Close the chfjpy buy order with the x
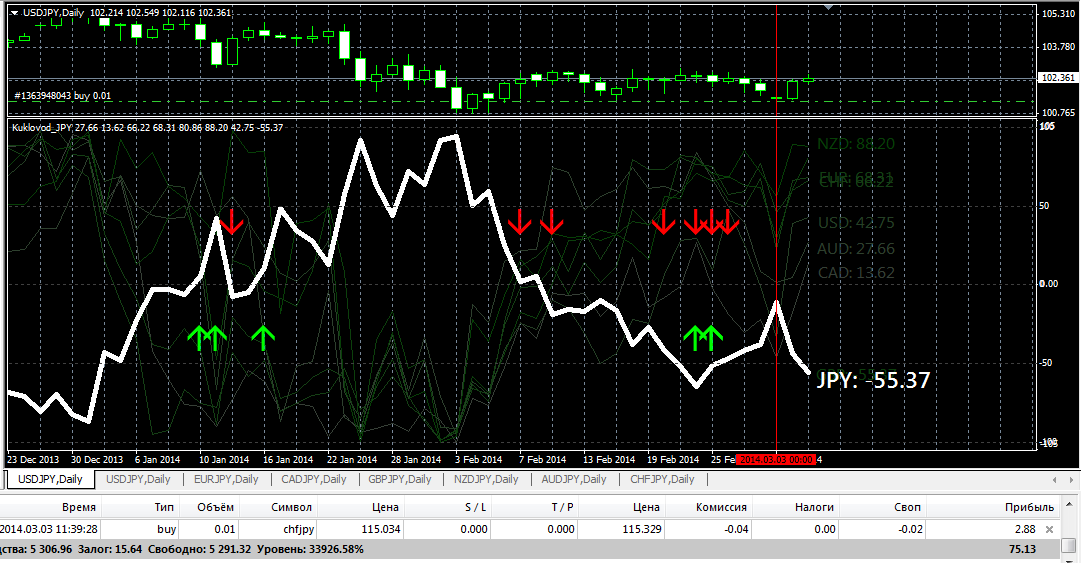The image size is (1081, 563). (1049, 529)
